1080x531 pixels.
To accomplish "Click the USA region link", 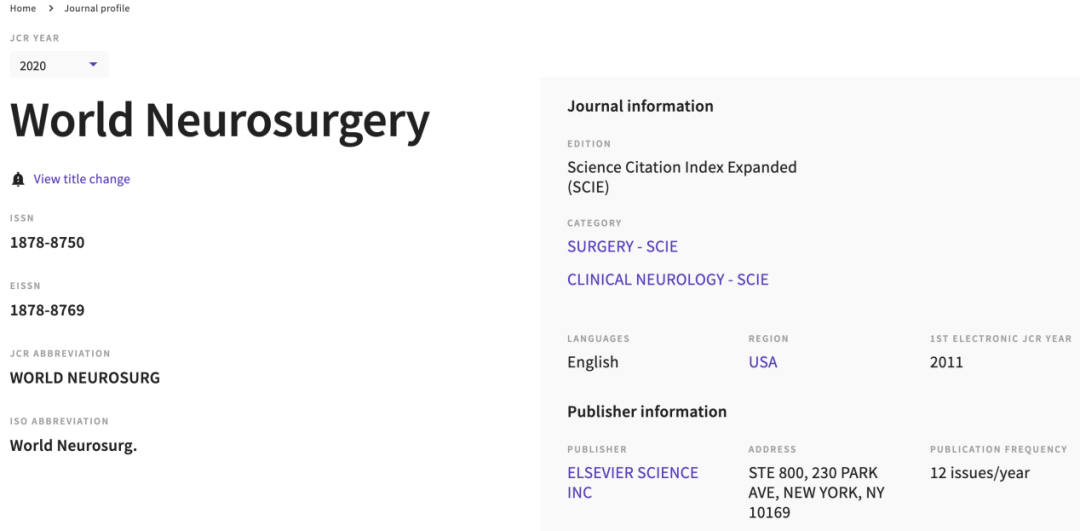I will [x=763, y=362].
